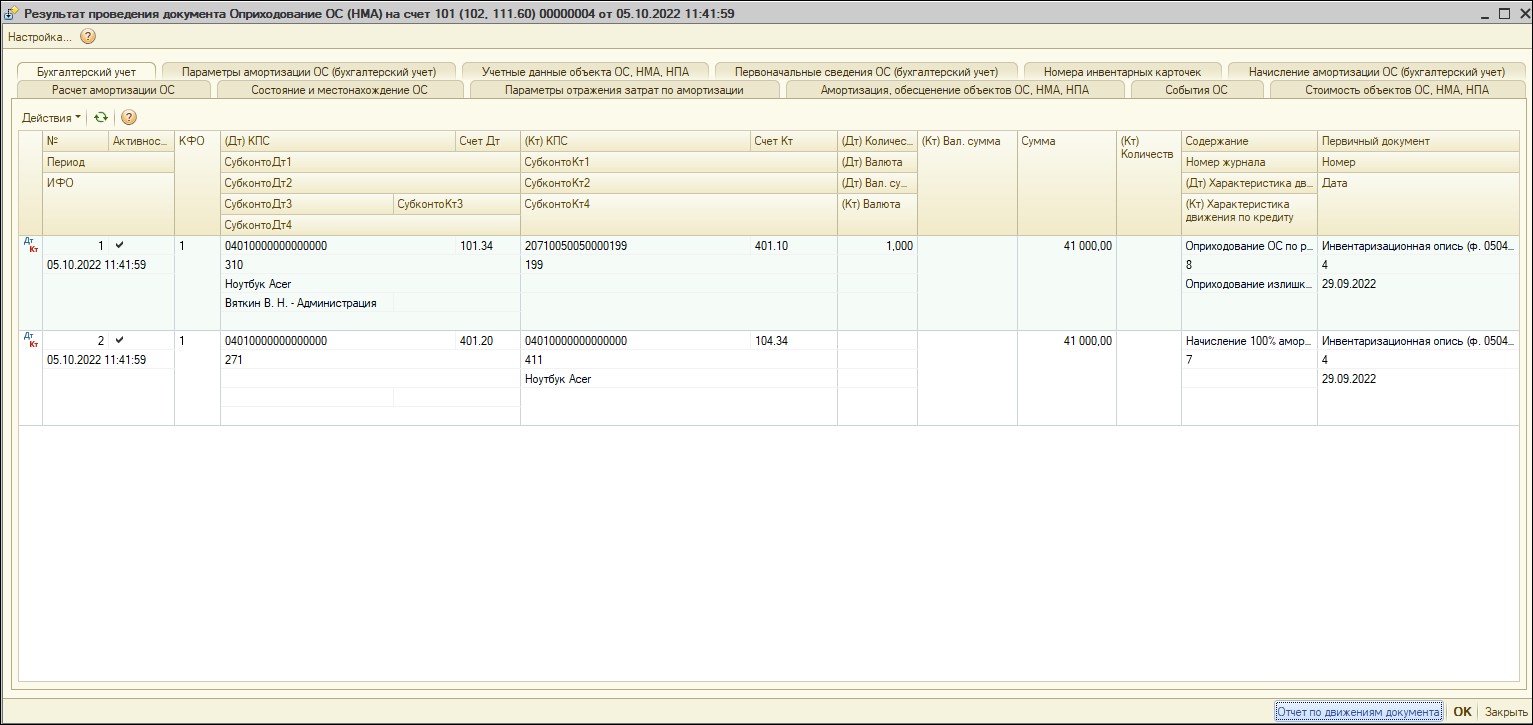1533x725 pixels.
Task: Click the Содержание column header
Action: 1249,141
